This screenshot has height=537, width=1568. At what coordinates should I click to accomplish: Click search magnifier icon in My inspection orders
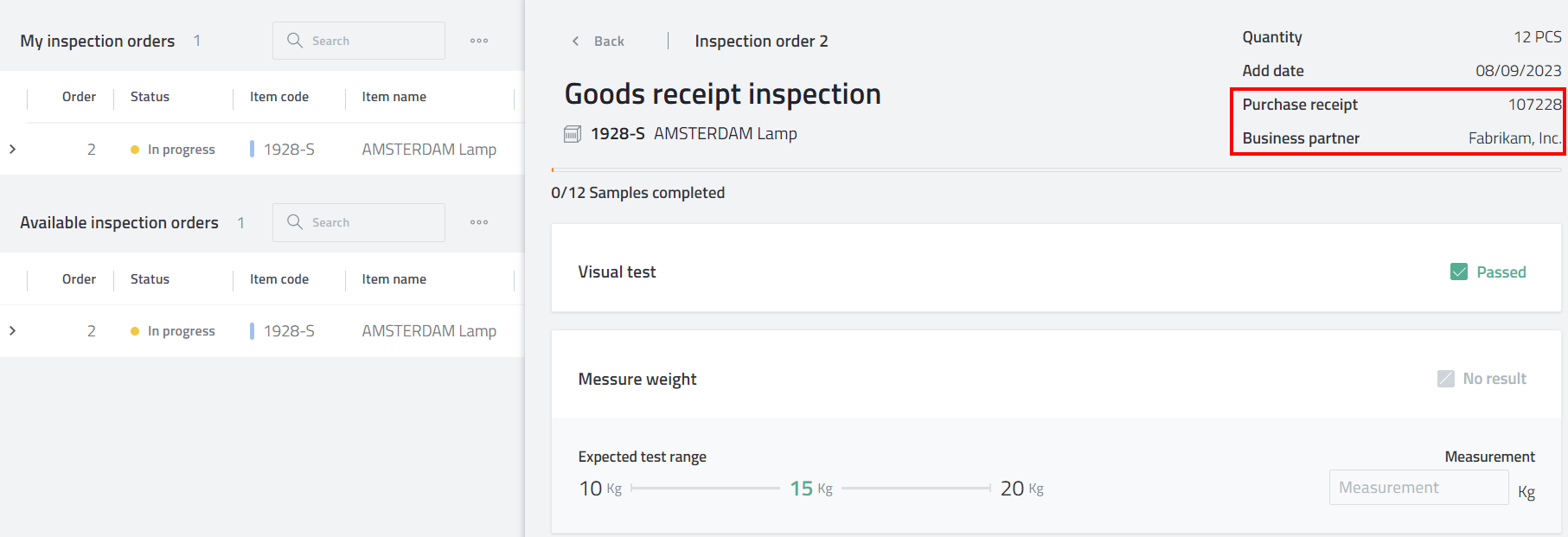pyautogui.click(x=295, y=41)
